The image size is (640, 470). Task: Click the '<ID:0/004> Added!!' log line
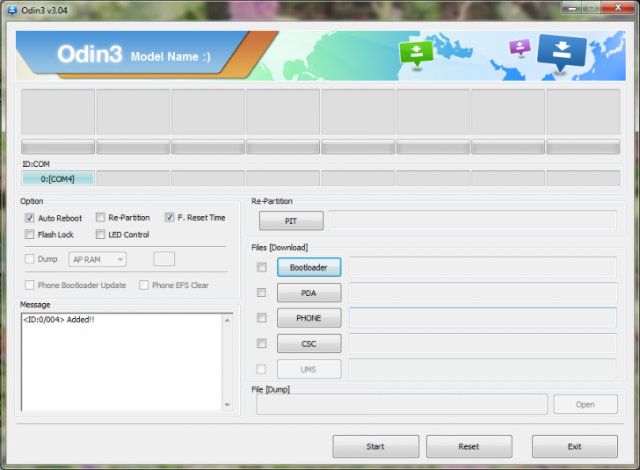tap(59, 319)
